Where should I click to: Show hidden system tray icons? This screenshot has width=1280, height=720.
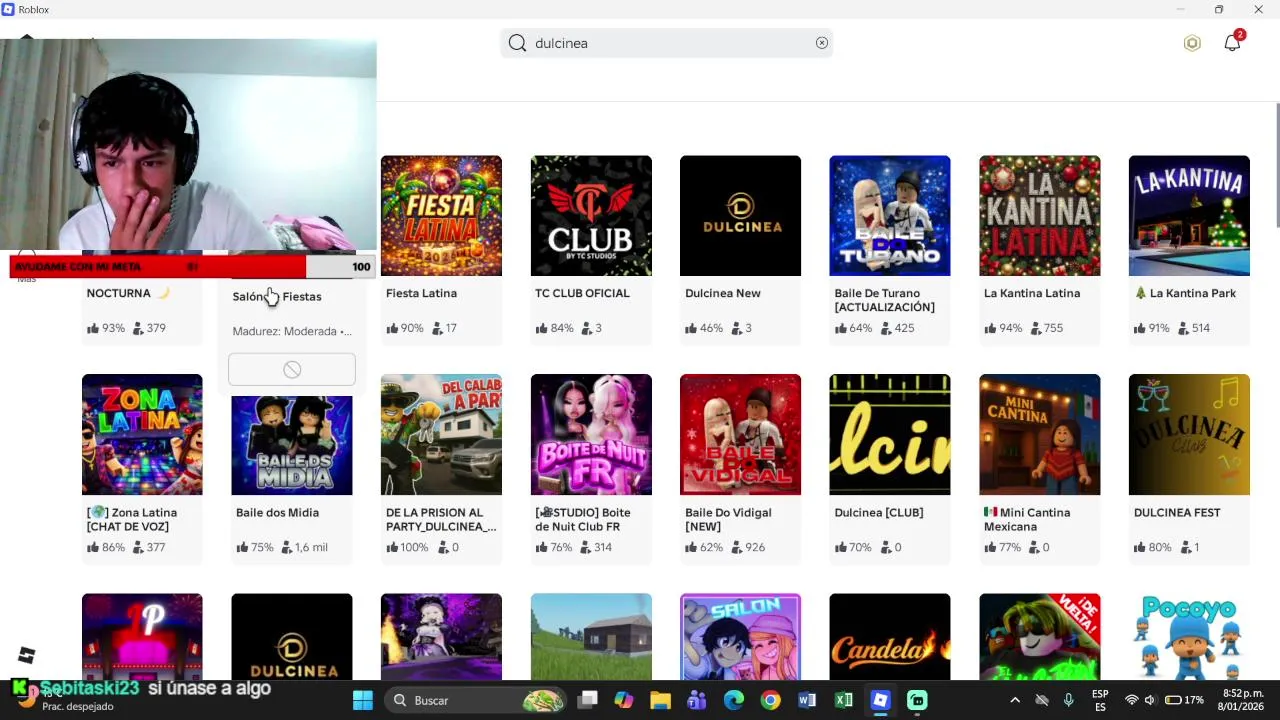1015,700
